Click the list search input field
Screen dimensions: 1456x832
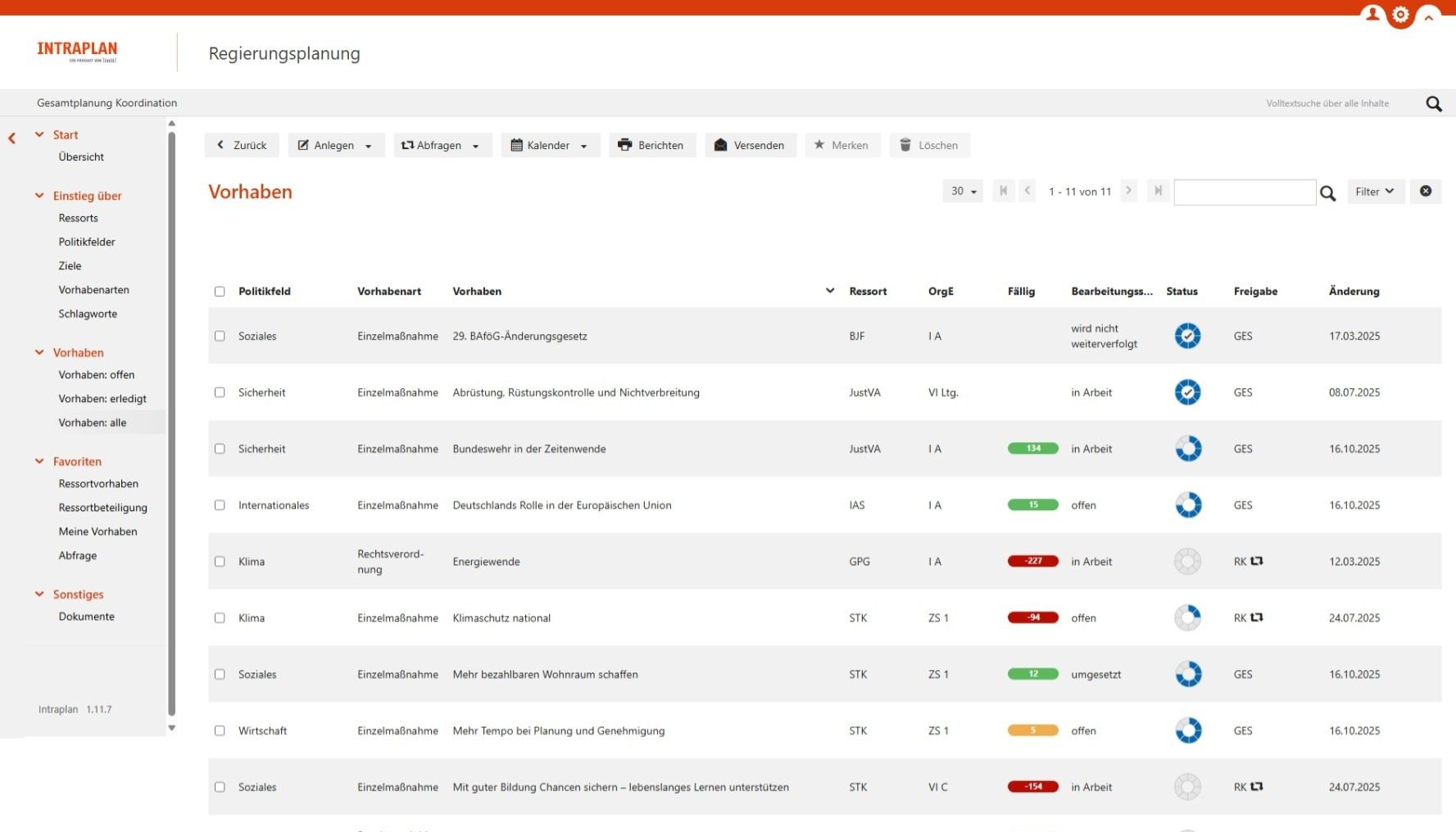tap(1244, 192)
